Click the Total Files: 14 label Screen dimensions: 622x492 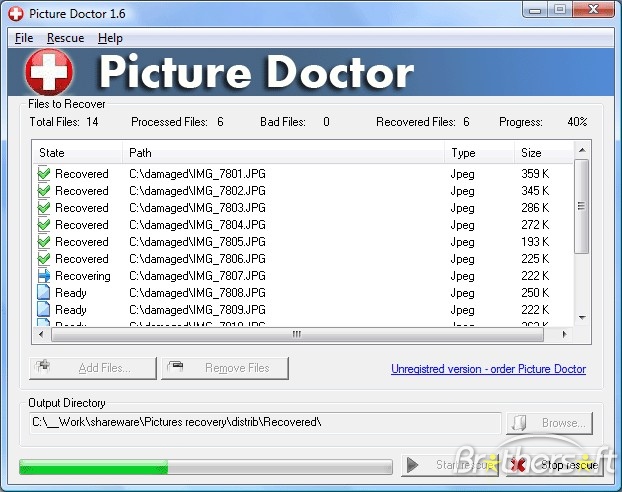pos(64,122)
